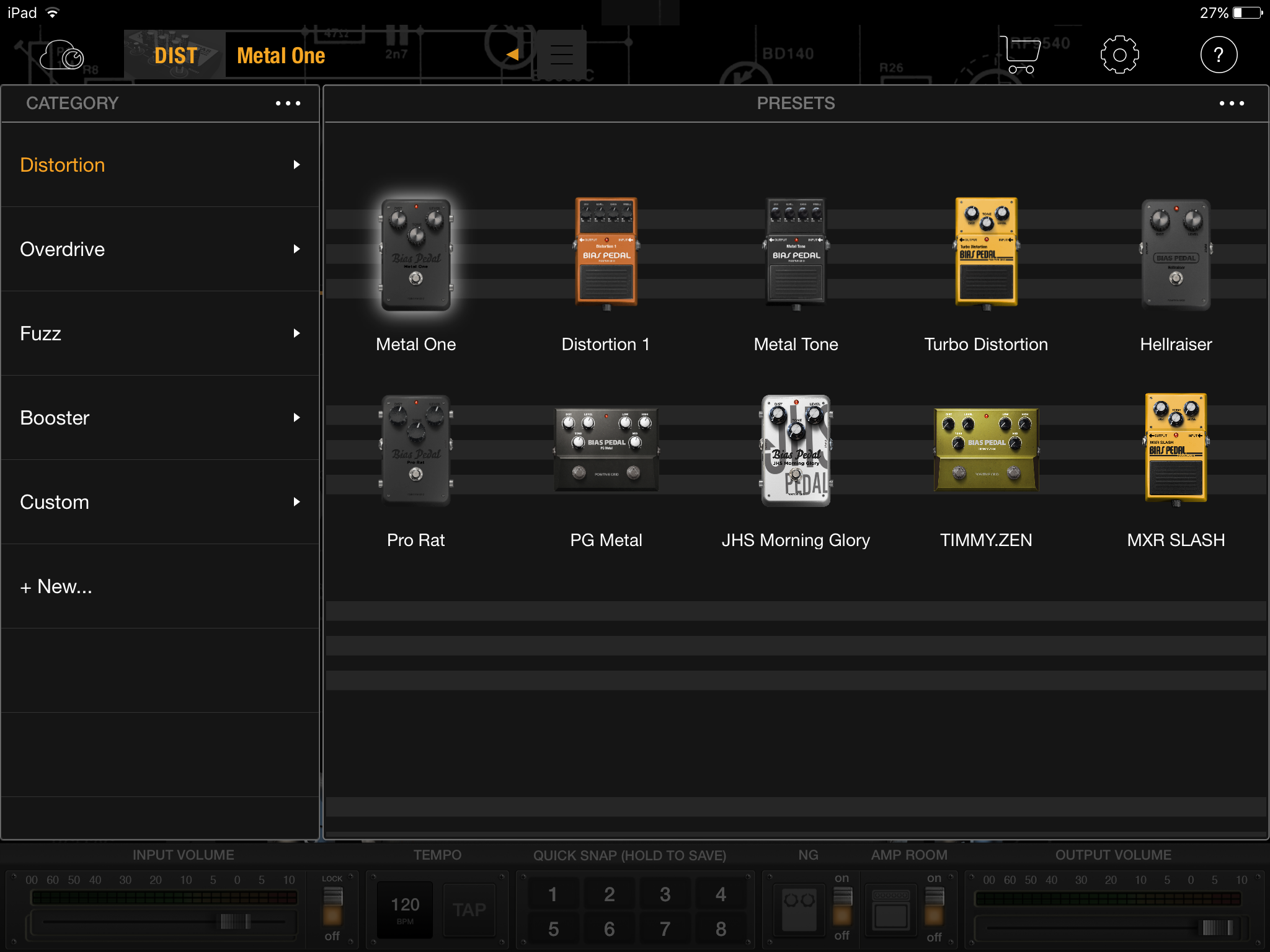The height and width of the screenshot is (952, 1270).
Task: Open the hamburger menu beside preset name
Action: [561, 55]
